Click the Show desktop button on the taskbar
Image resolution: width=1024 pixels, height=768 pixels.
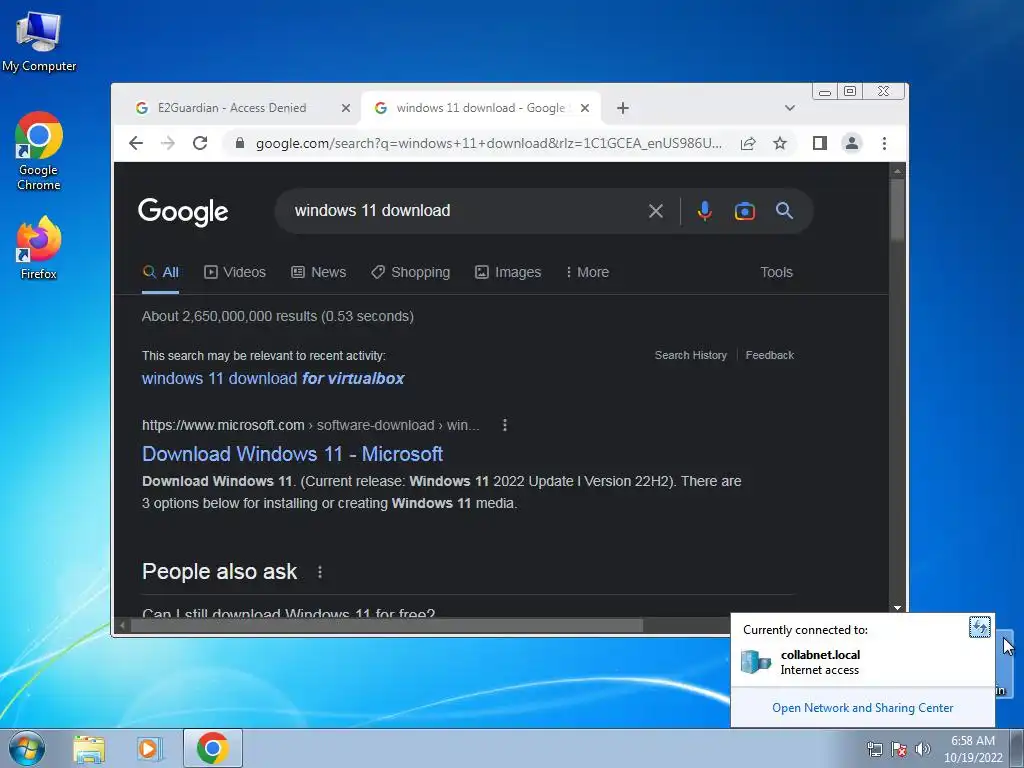tap(1017, 748)
